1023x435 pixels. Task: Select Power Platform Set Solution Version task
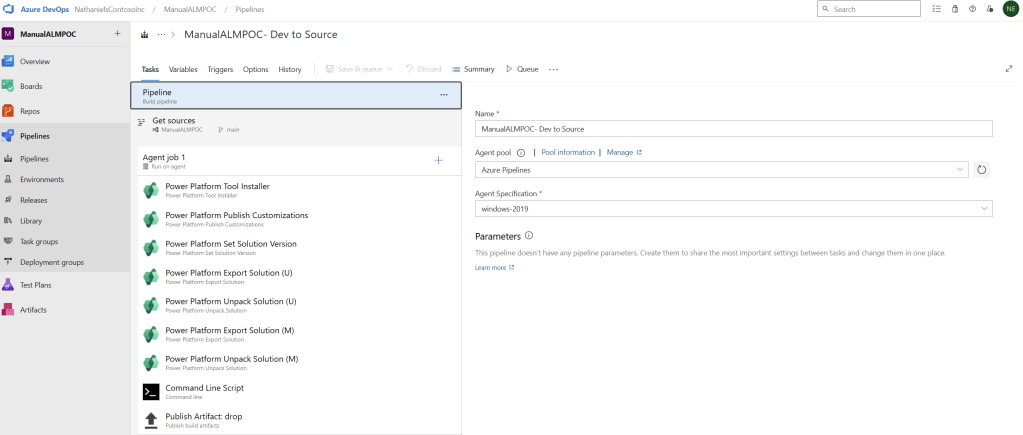[299, 247]
